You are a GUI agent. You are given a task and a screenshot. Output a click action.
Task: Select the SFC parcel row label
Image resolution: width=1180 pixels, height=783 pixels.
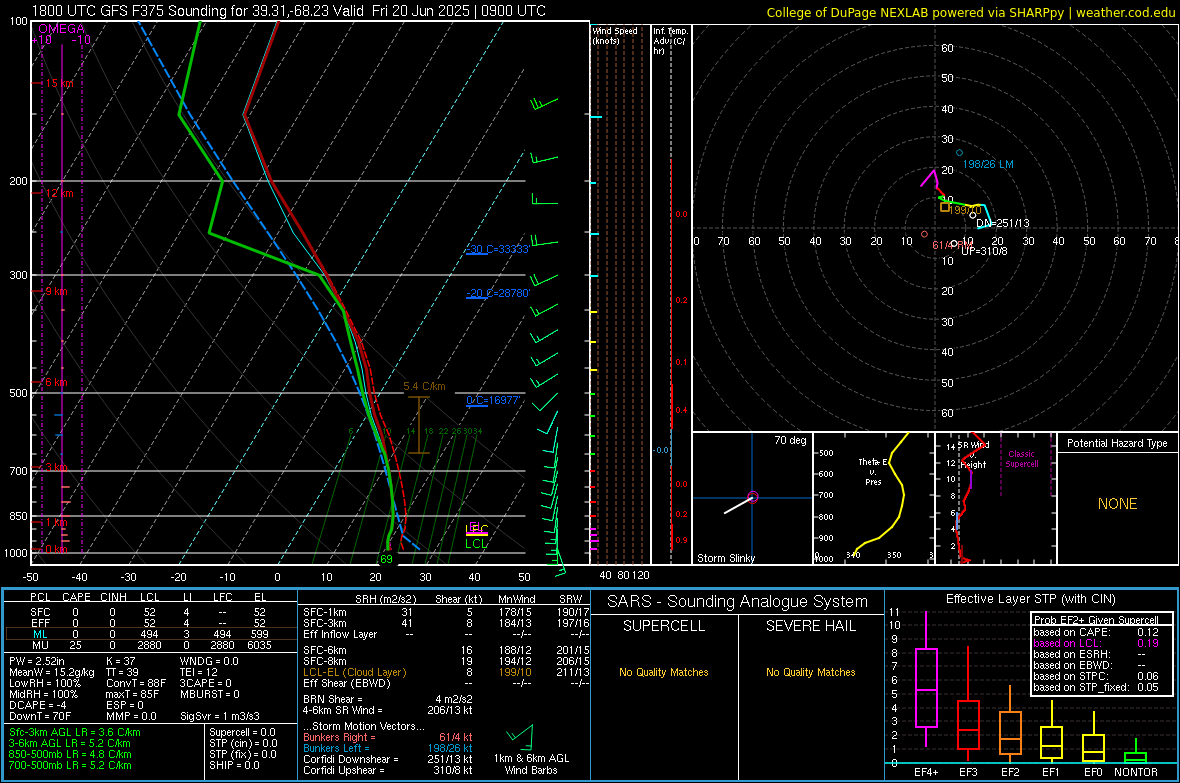(40, 612)
